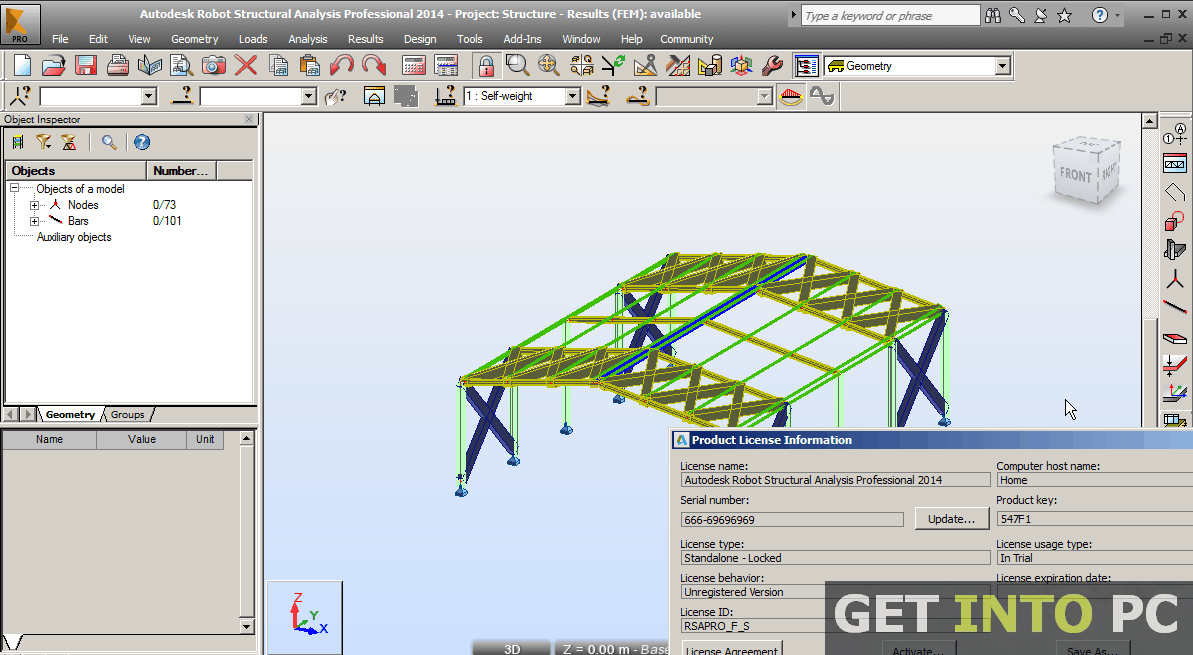The height and width of the screenshot is (655, 1193).
Task: Select the Bars tool in the right toolbar
Action: [1174, 307]
